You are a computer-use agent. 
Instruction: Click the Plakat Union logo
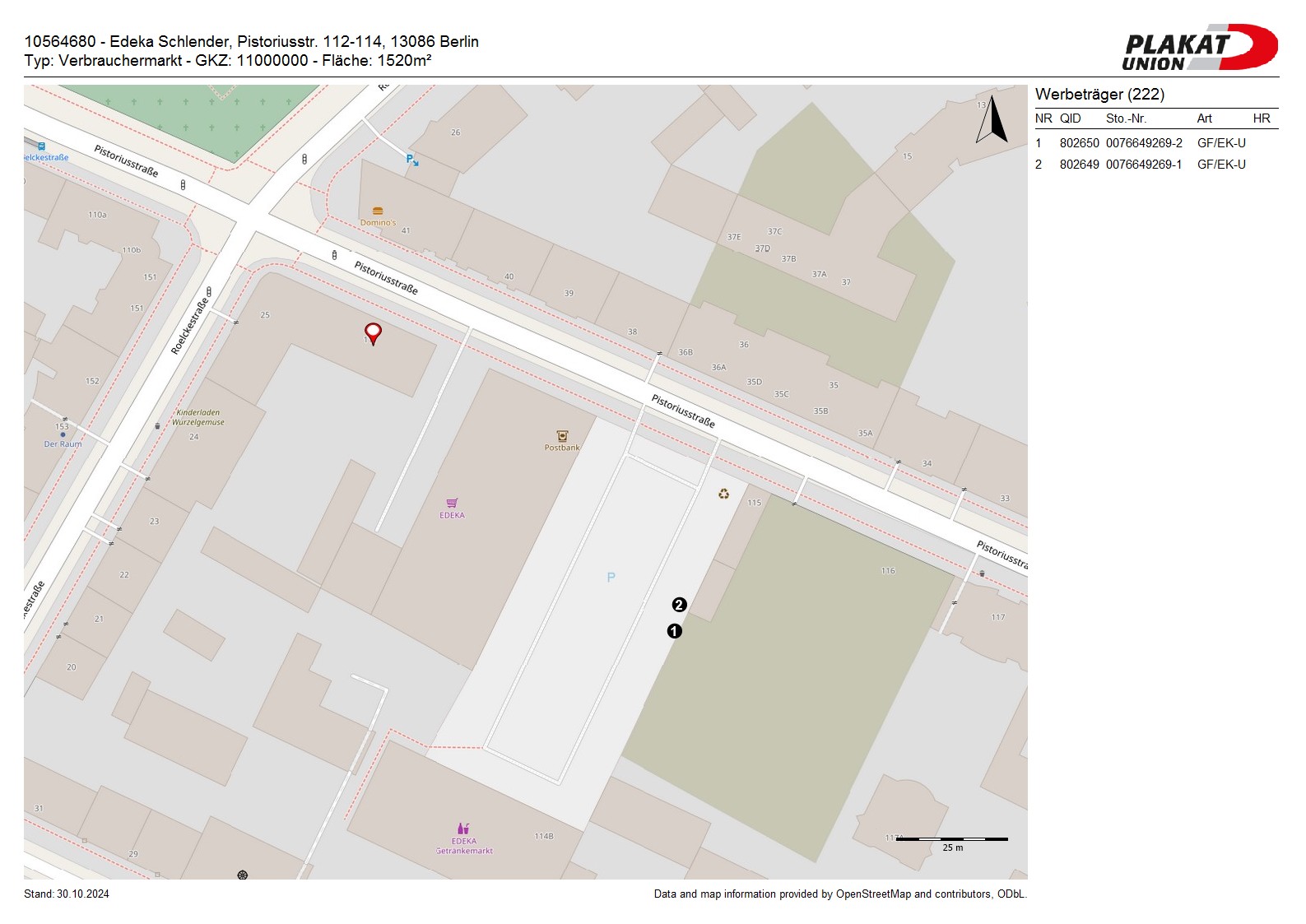click(1199, 48)
